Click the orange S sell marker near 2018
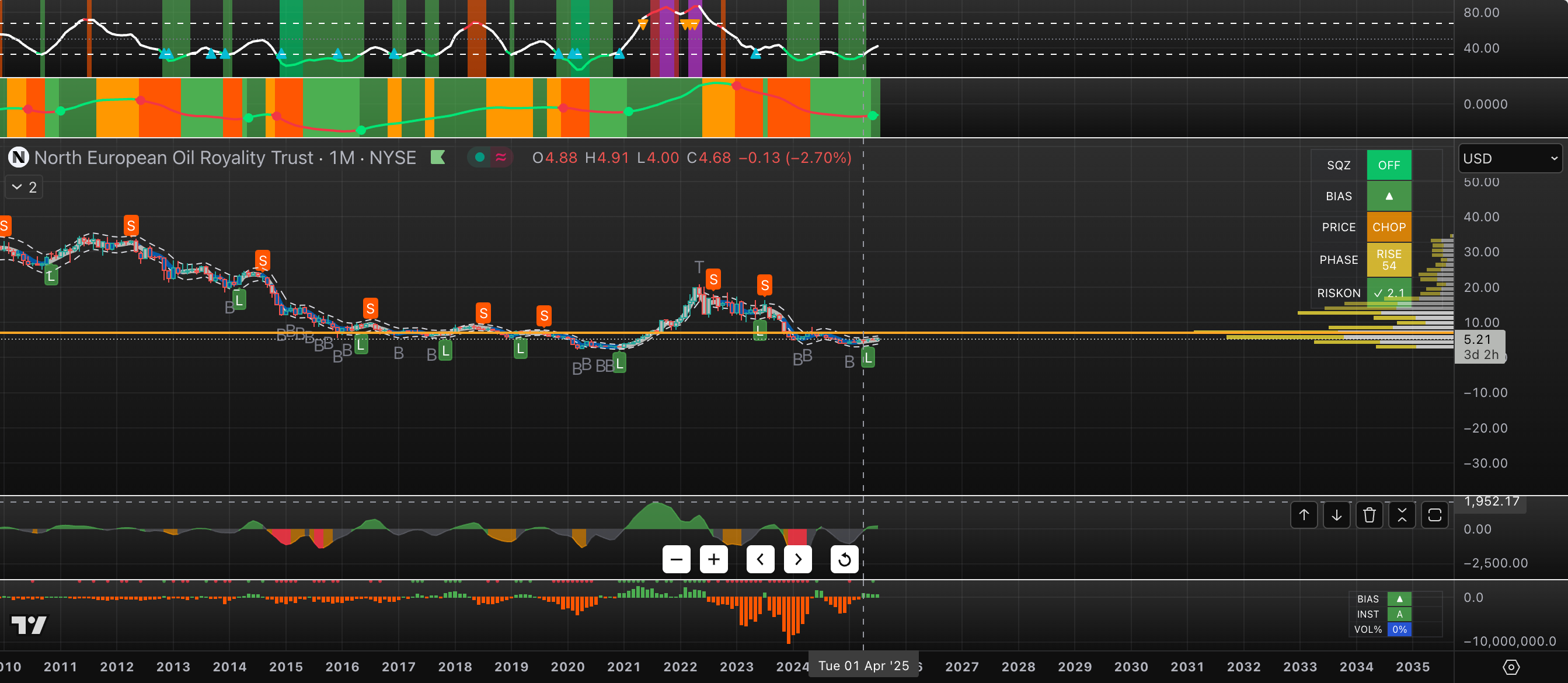 pyautogui.click(x=483, y=313)
